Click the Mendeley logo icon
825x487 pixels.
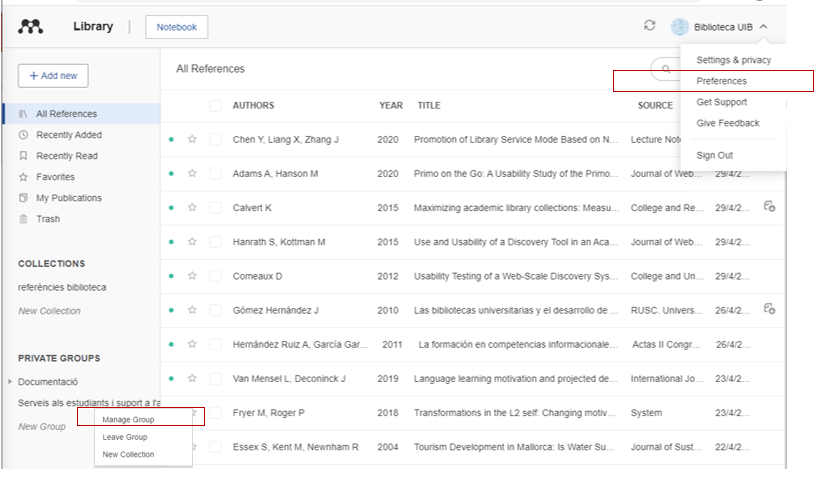click(31, 26)
